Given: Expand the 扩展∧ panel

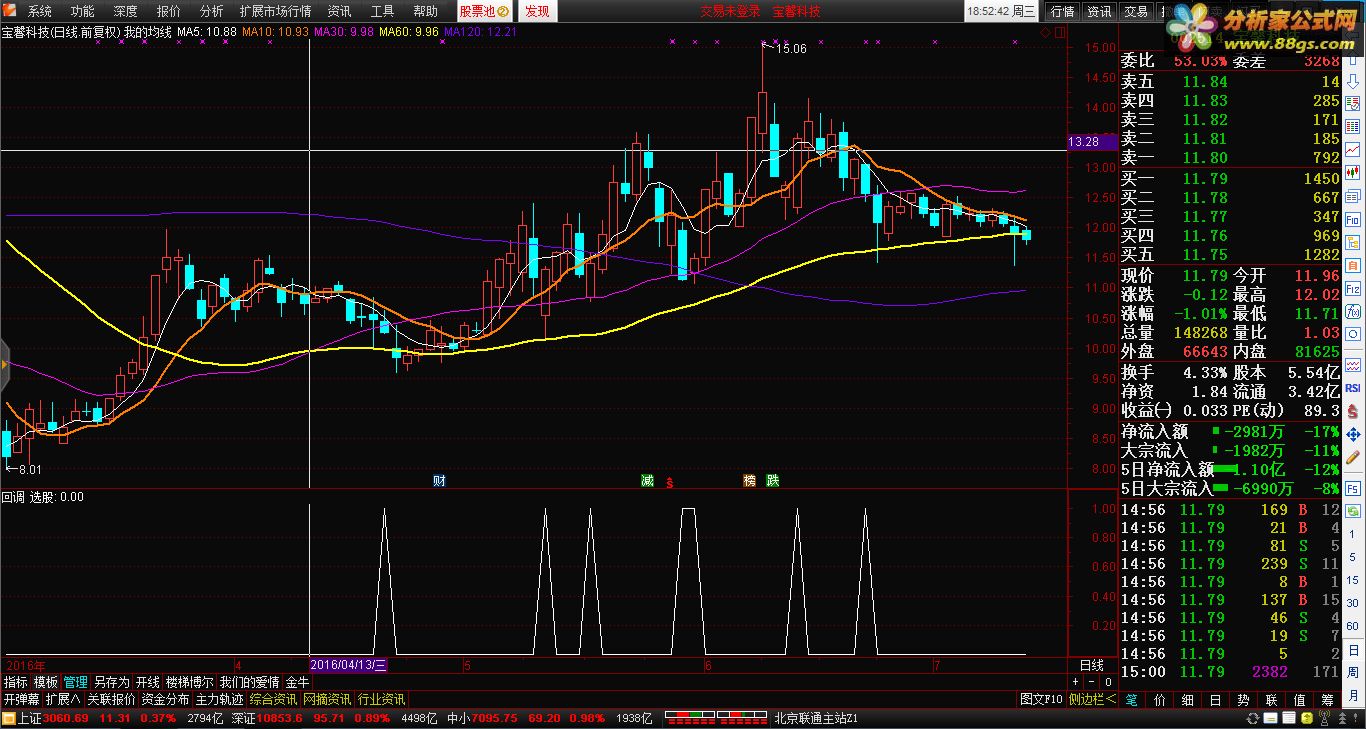Looking at the screenshot, I should coord(63,699).
